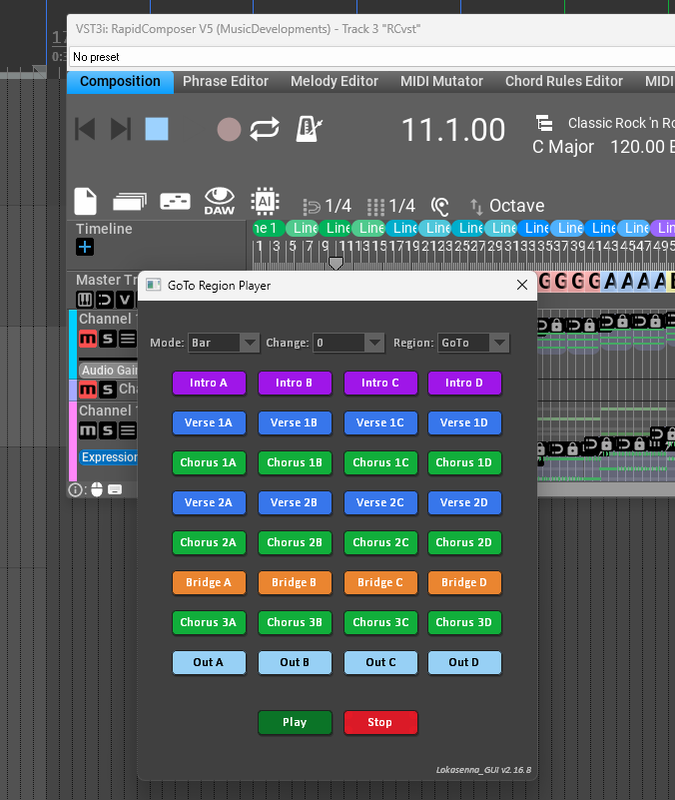The width and height of the screenshot is (675, 800).
Task: Add a timeline with plus icon
Action: pyautogui.click(x=85, y=247)
